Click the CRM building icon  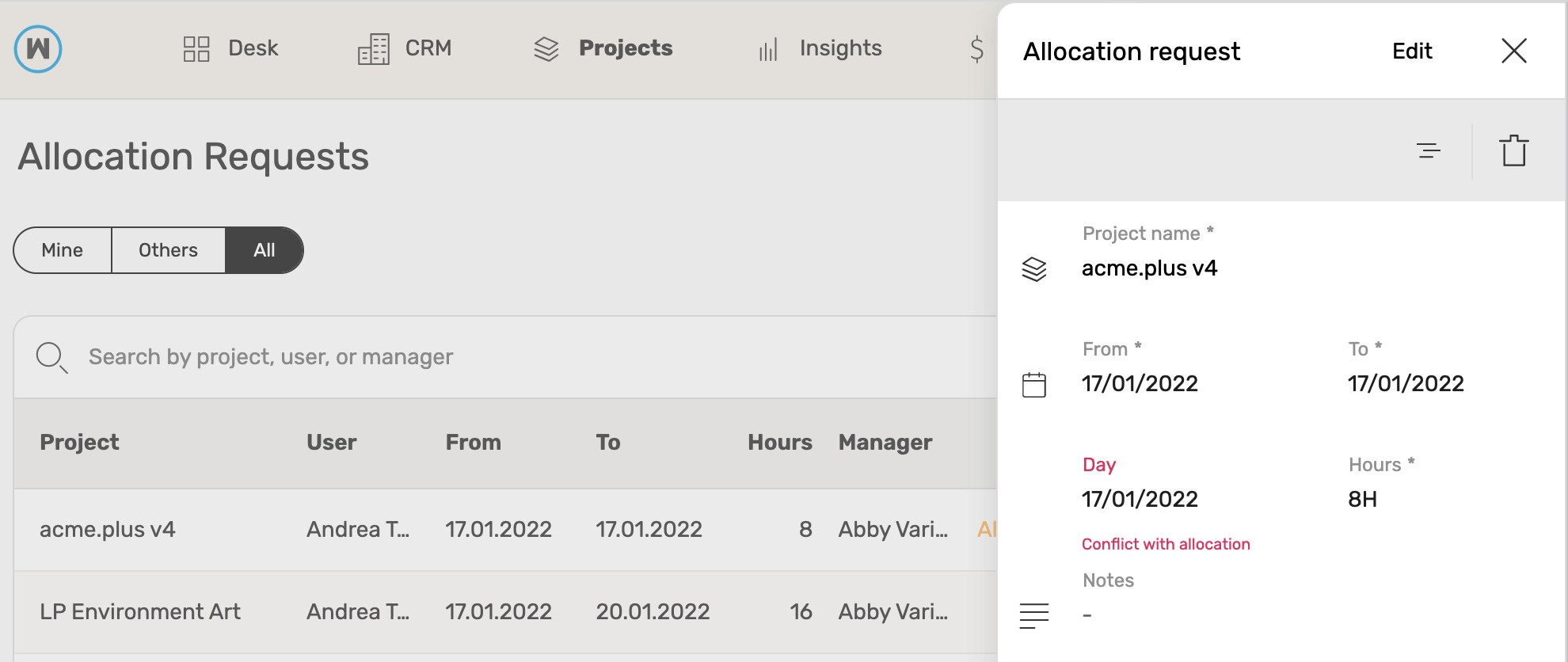(x=373, y=49)
